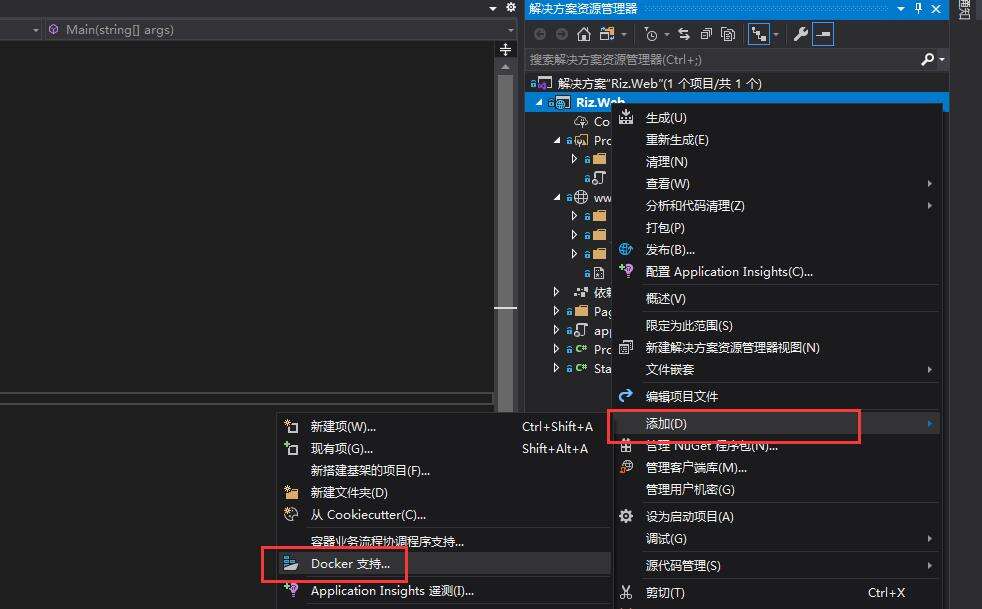Toggle the Show All Files icon

728,34
